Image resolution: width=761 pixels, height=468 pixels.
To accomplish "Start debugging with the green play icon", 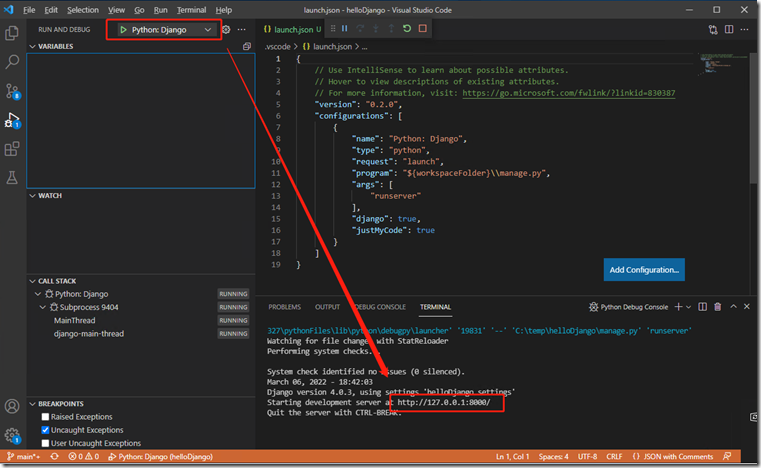I will [x=123, y=30].
